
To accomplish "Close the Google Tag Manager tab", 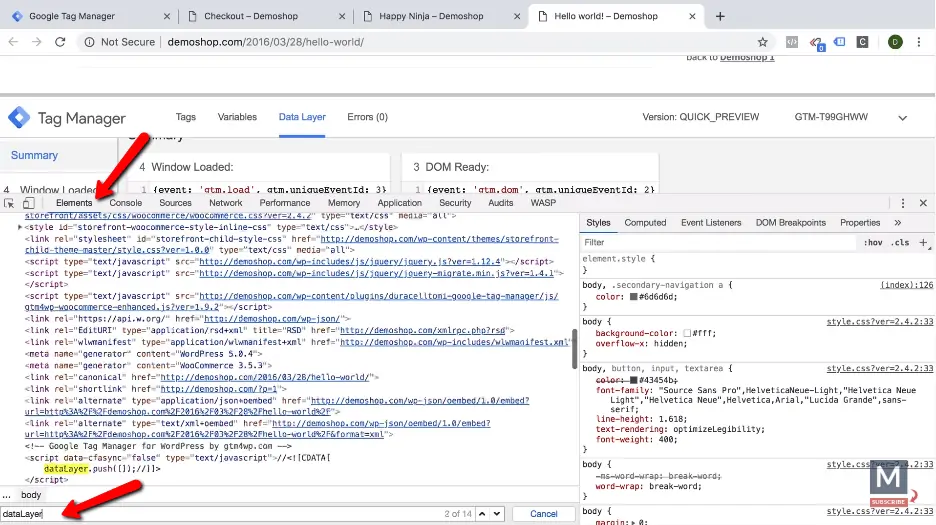I will point(167,16).
